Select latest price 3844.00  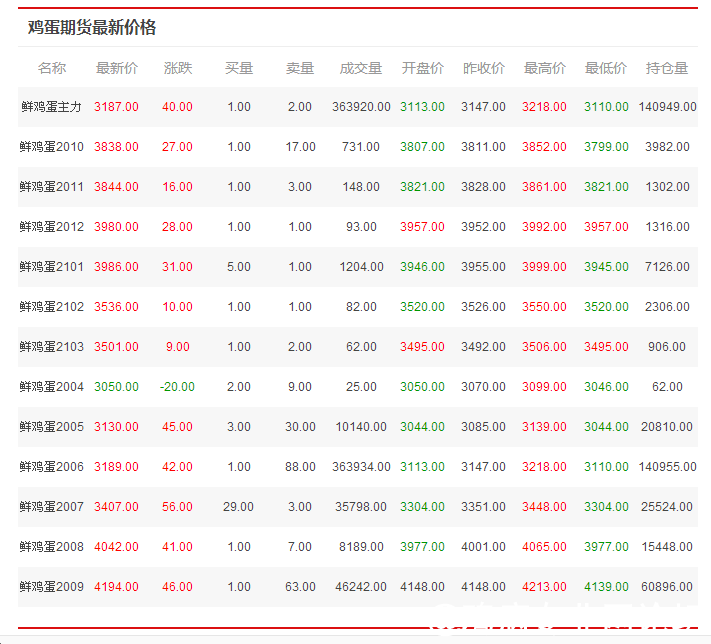[x=117, y=187]
